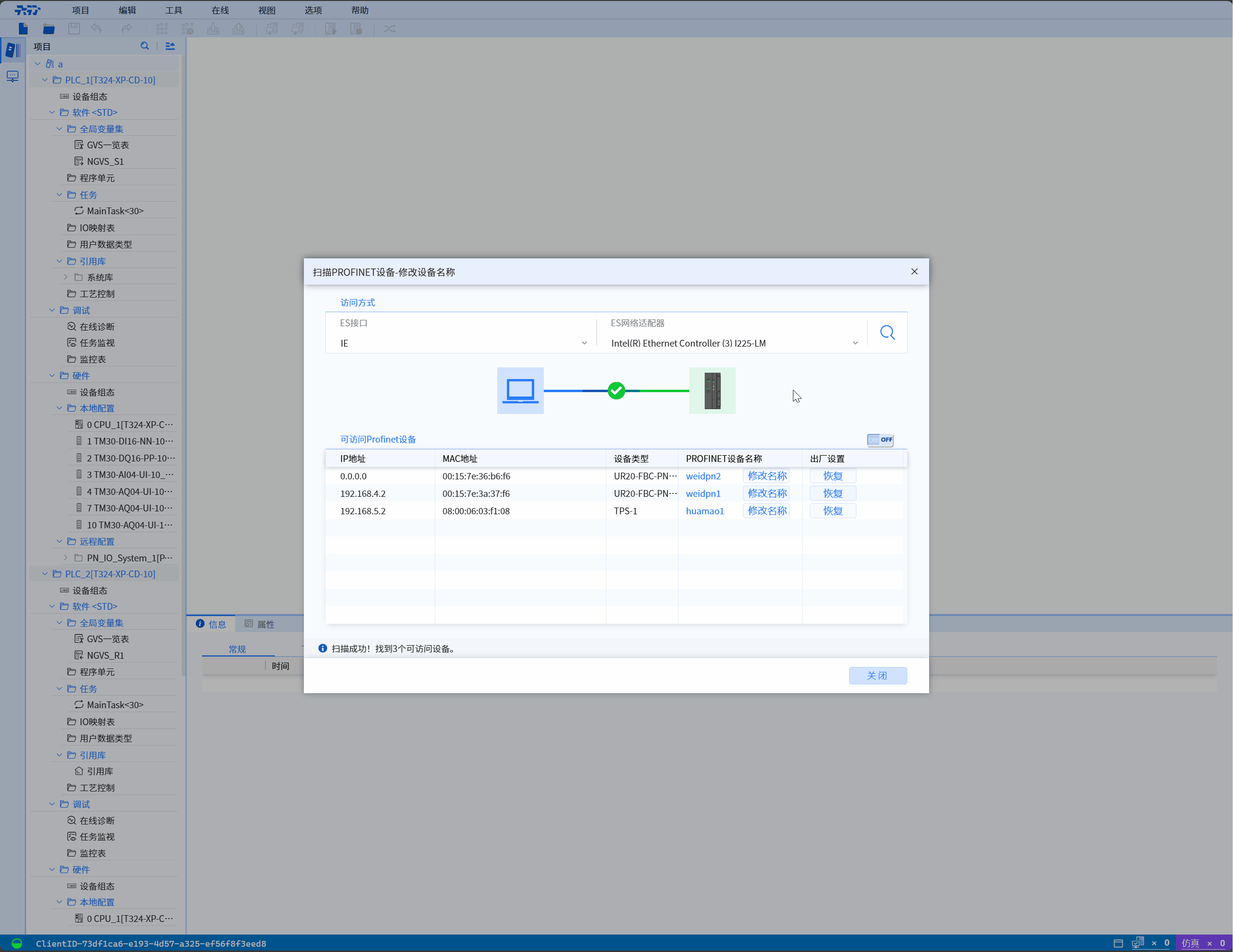
Task: Expand the PN_IO_System_1 tree node
Action: click(66, 558)
